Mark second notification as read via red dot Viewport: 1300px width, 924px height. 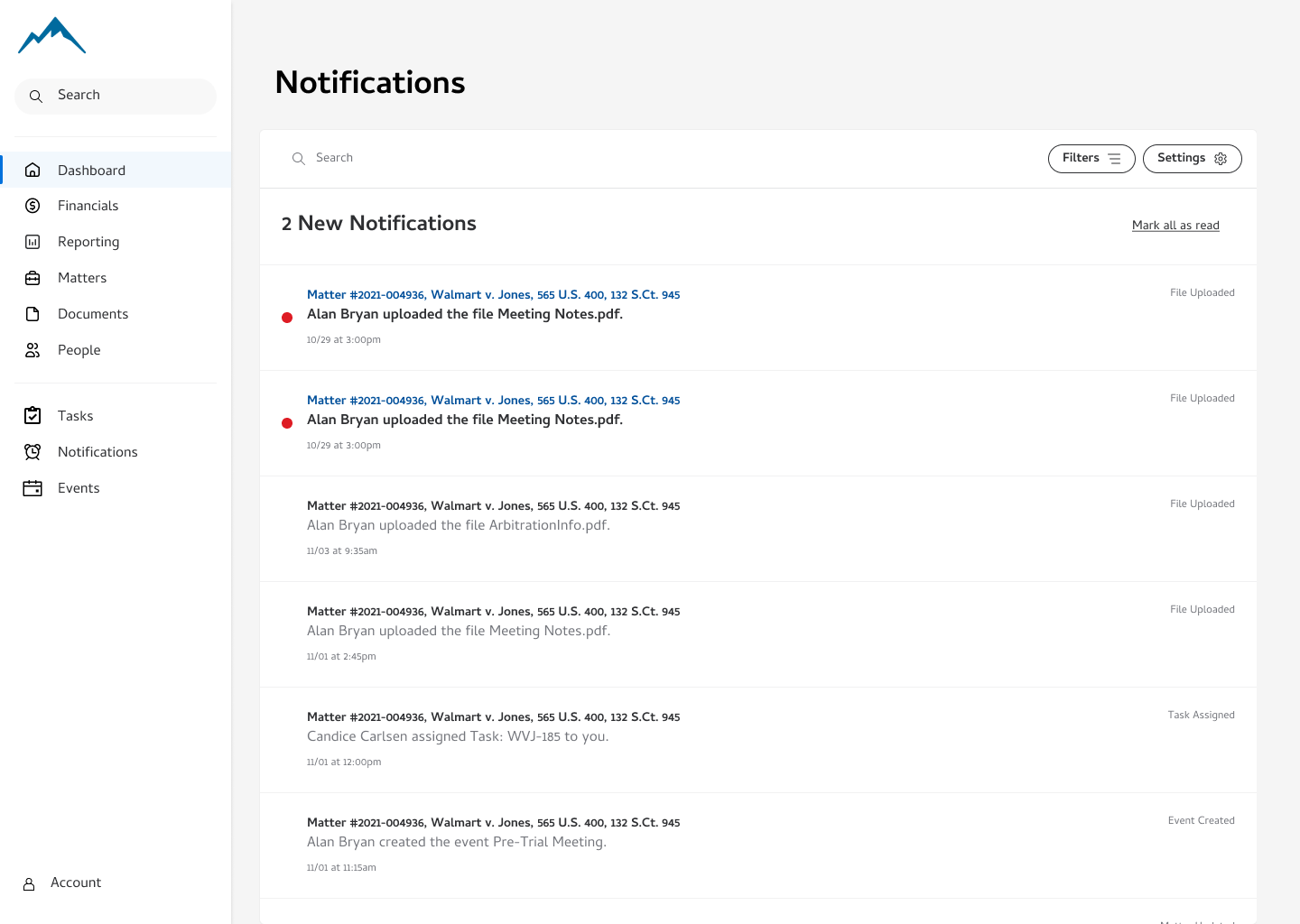[x=287, y=422]
